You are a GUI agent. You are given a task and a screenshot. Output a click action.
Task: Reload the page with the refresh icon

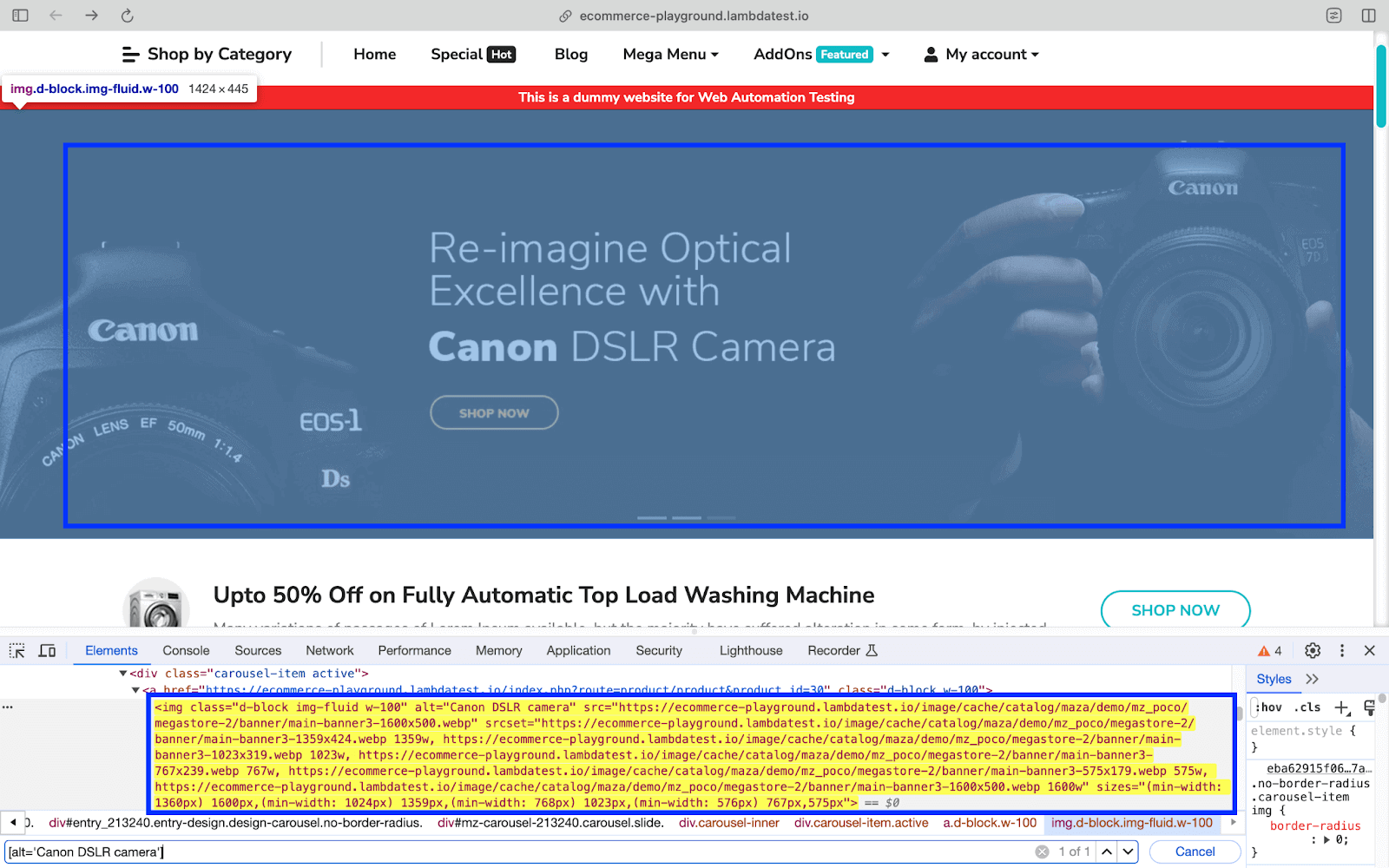[127, 16]
